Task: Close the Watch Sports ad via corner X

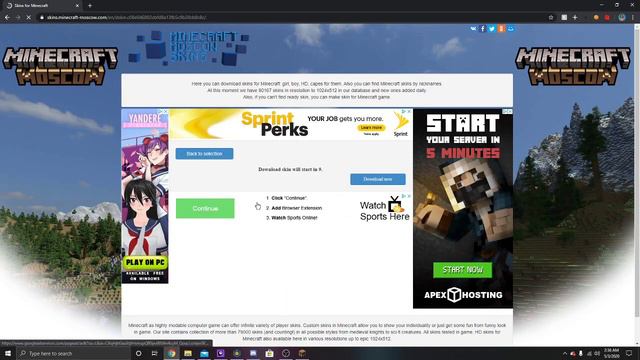Action: coord(409,196)
